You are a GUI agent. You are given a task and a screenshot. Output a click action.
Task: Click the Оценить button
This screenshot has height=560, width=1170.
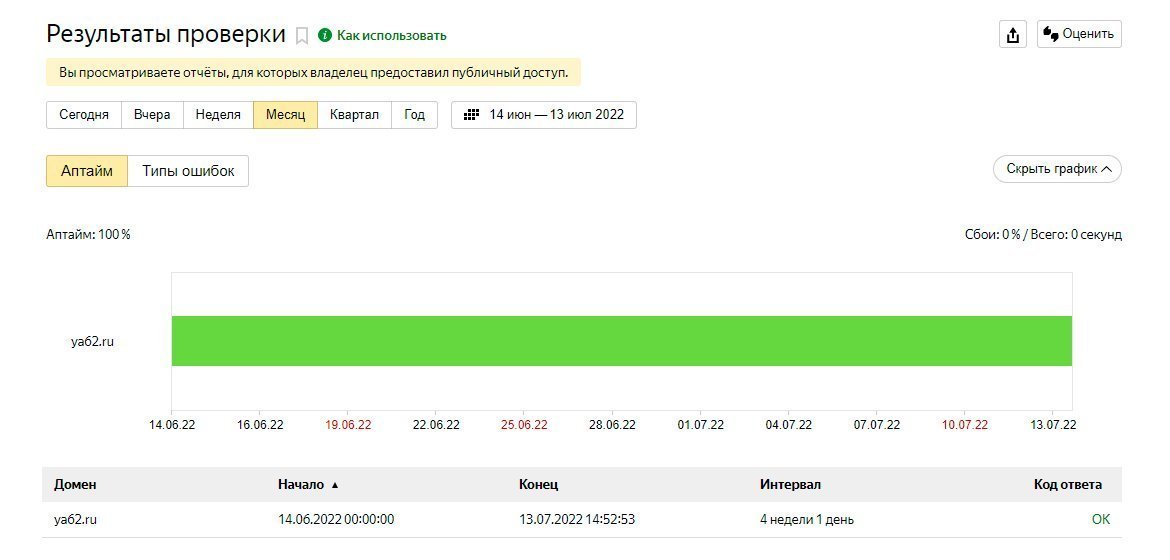pyautogui.click(x=1079, y=34)
